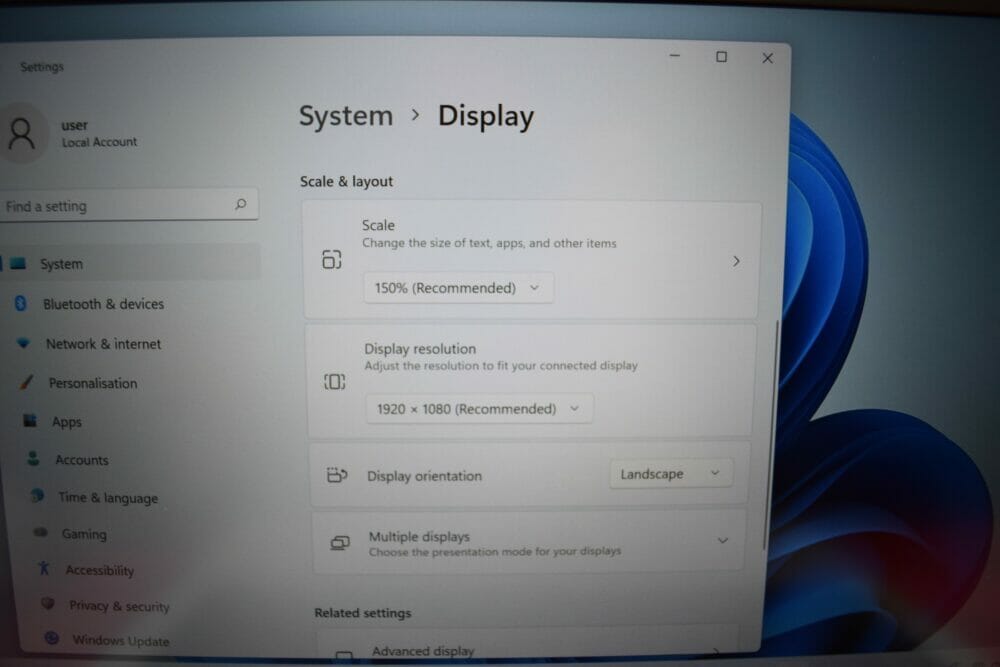Click the Time & language globe icon
Image resolution: width=1000 pixels, height=667 pixels.
tap(38, 495)
